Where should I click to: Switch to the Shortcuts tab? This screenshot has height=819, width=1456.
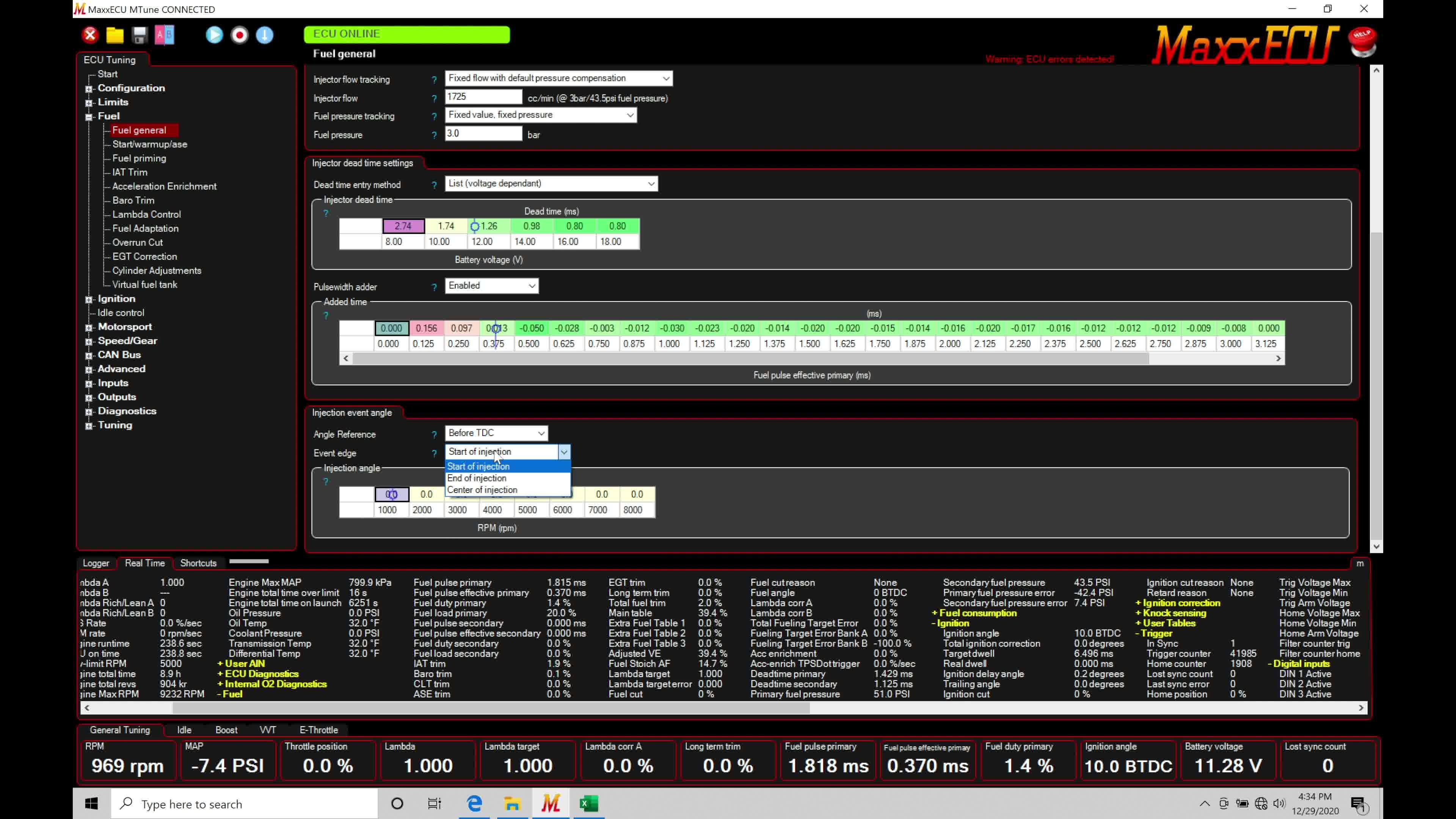[198, 563]
